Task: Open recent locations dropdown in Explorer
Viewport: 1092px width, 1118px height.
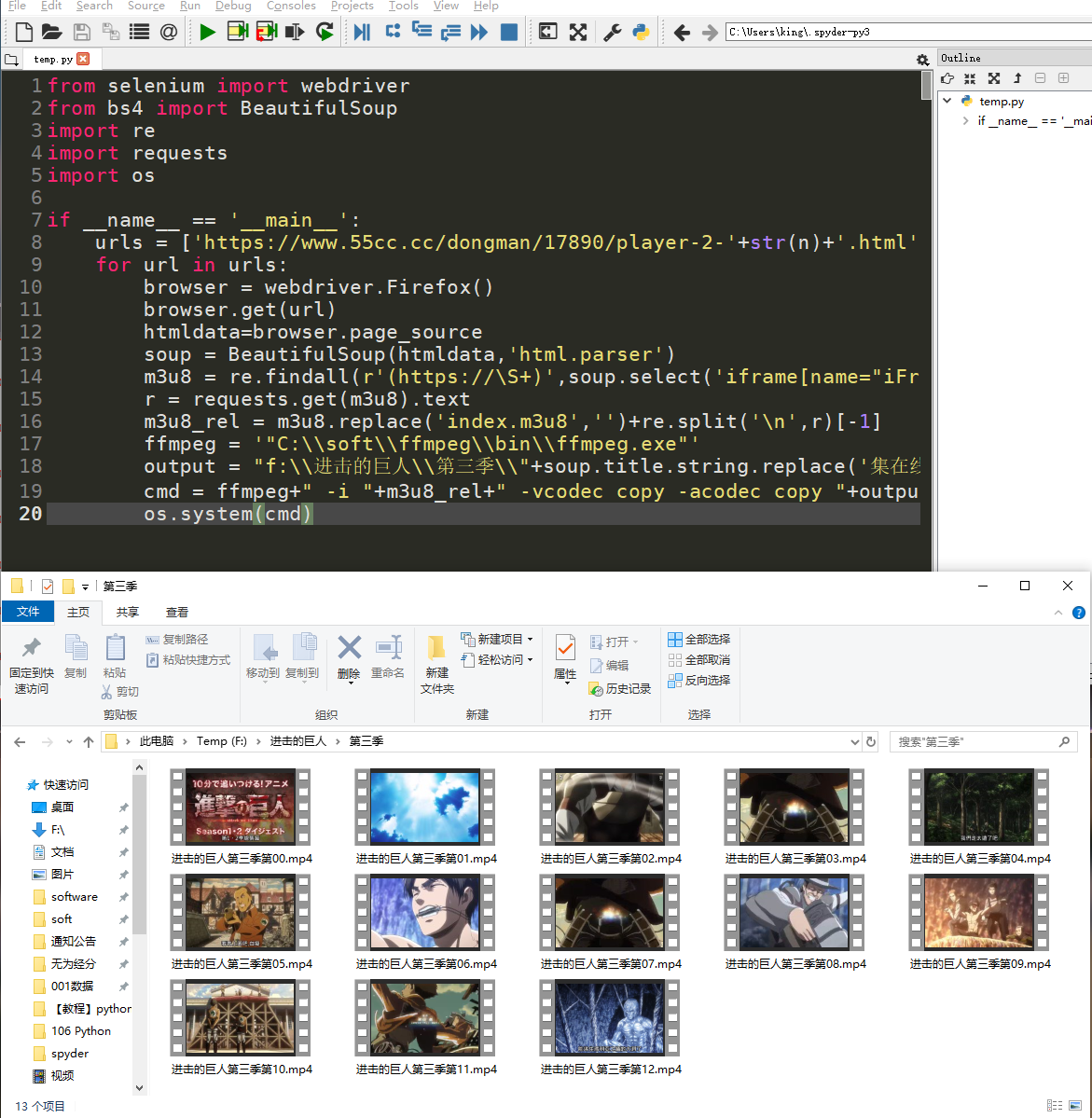Action: tap(69, 742)
